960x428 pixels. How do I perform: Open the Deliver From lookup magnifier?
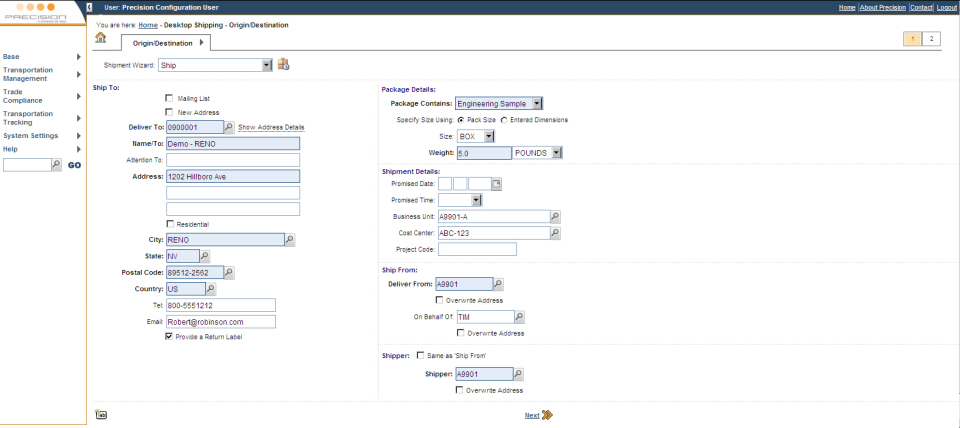pyautogui.click(x=498, y=284)
